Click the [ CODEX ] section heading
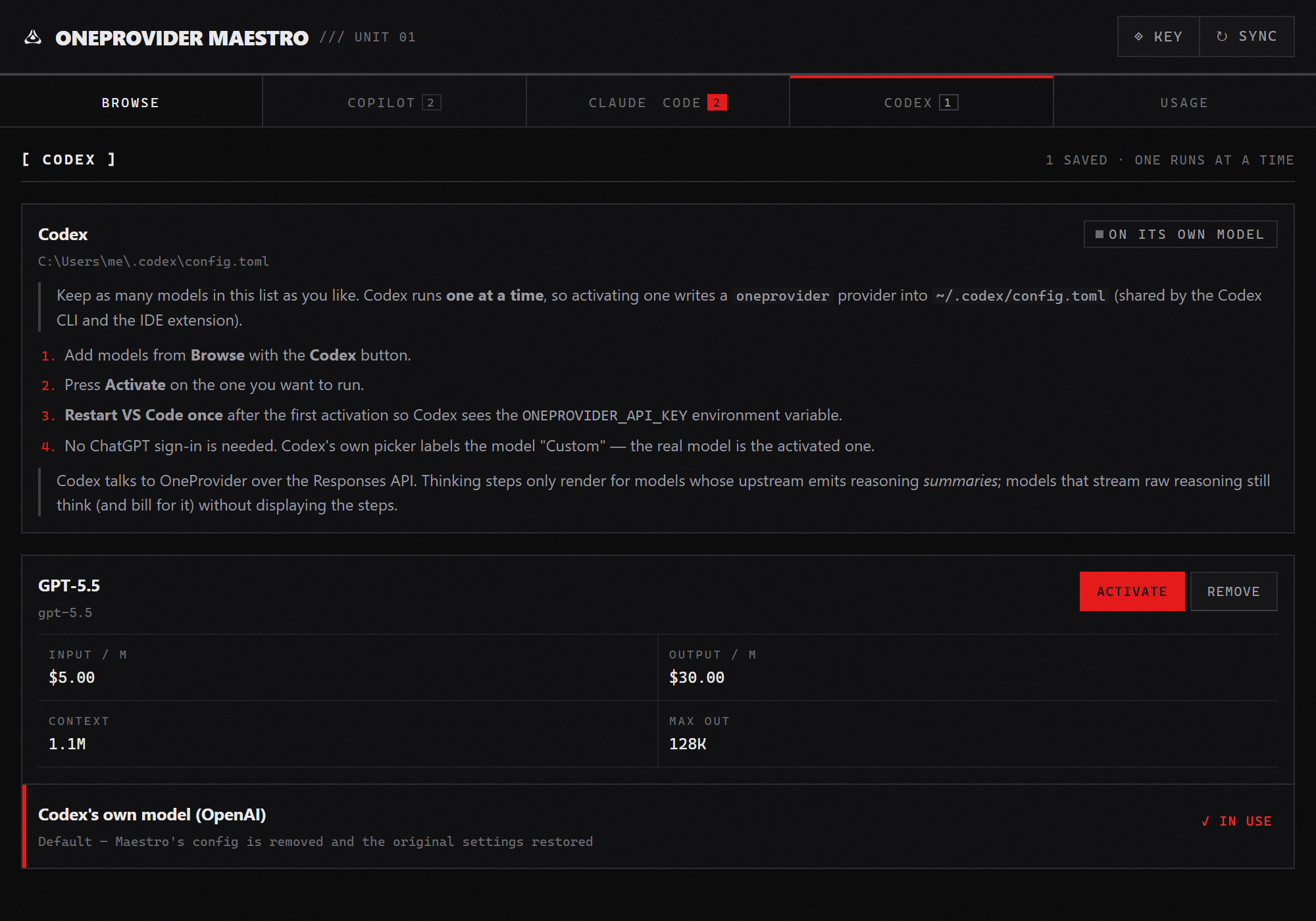 69,160
